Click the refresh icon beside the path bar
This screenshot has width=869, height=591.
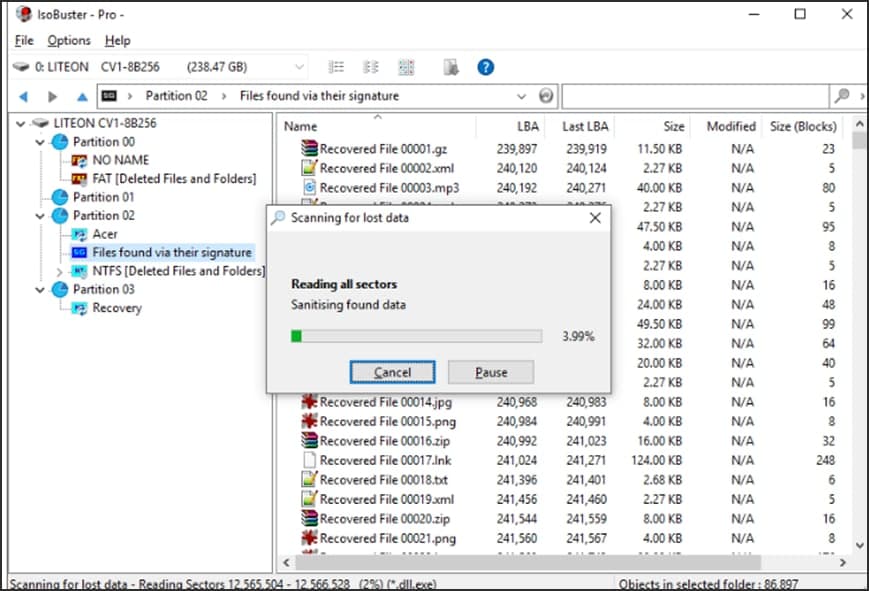click(x=545, y=96)
